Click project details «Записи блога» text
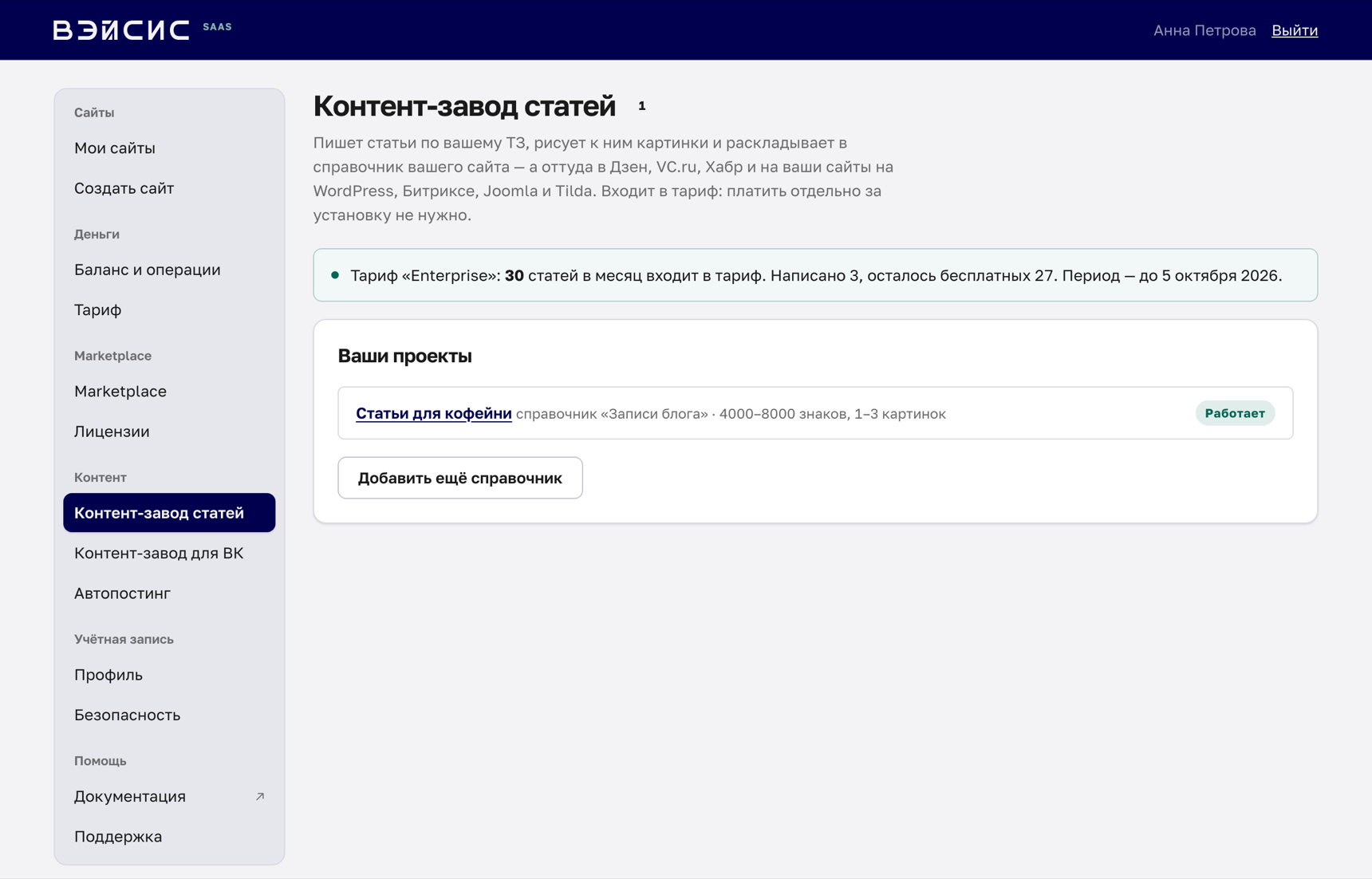 [x=731, y=414]
